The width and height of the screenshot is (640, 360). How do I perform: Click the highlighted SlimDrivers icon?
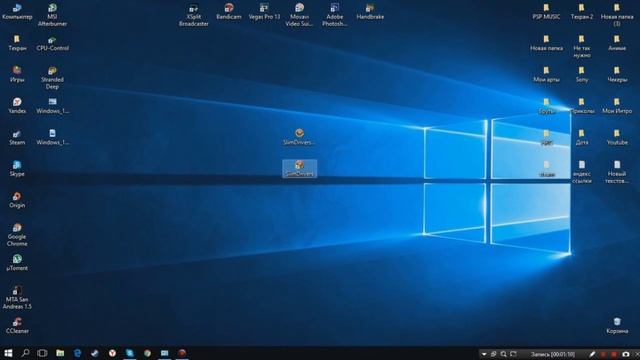pos(300,169)
